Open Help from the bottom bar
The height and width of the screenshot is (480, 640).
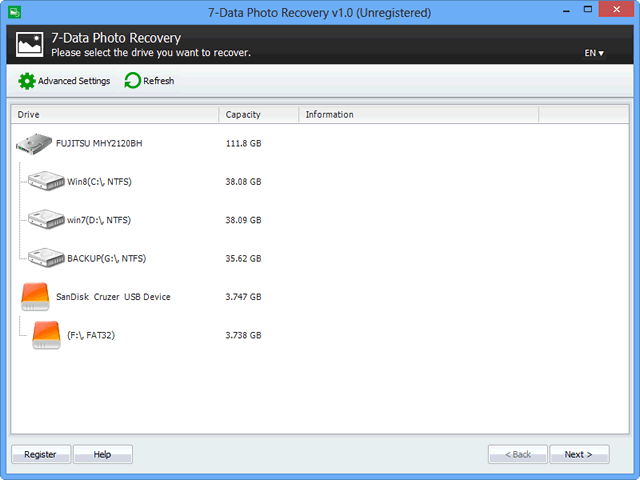click(102, 454)
